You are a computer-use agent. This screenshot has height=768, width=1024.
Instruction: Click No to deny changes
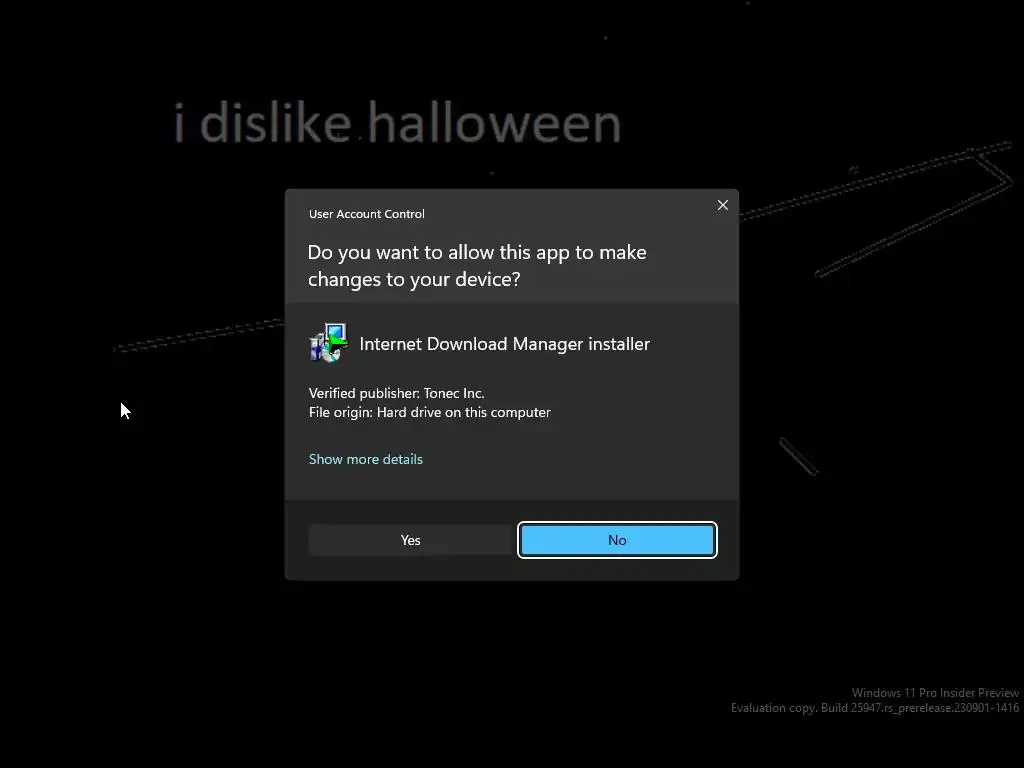click(617, 540)
